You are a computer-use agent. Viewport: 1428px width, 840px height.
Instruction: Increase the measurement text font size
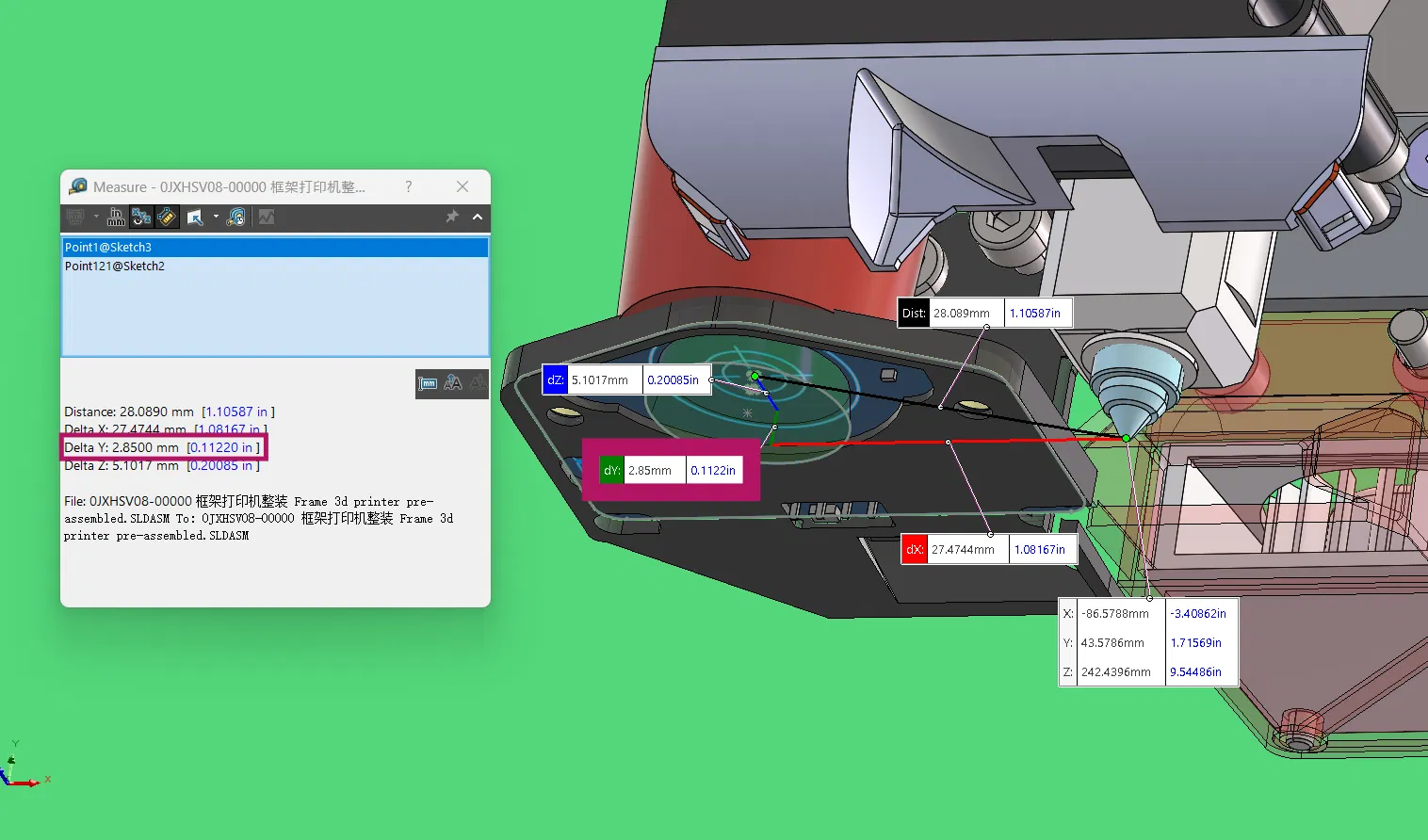[x=453, y=383]
